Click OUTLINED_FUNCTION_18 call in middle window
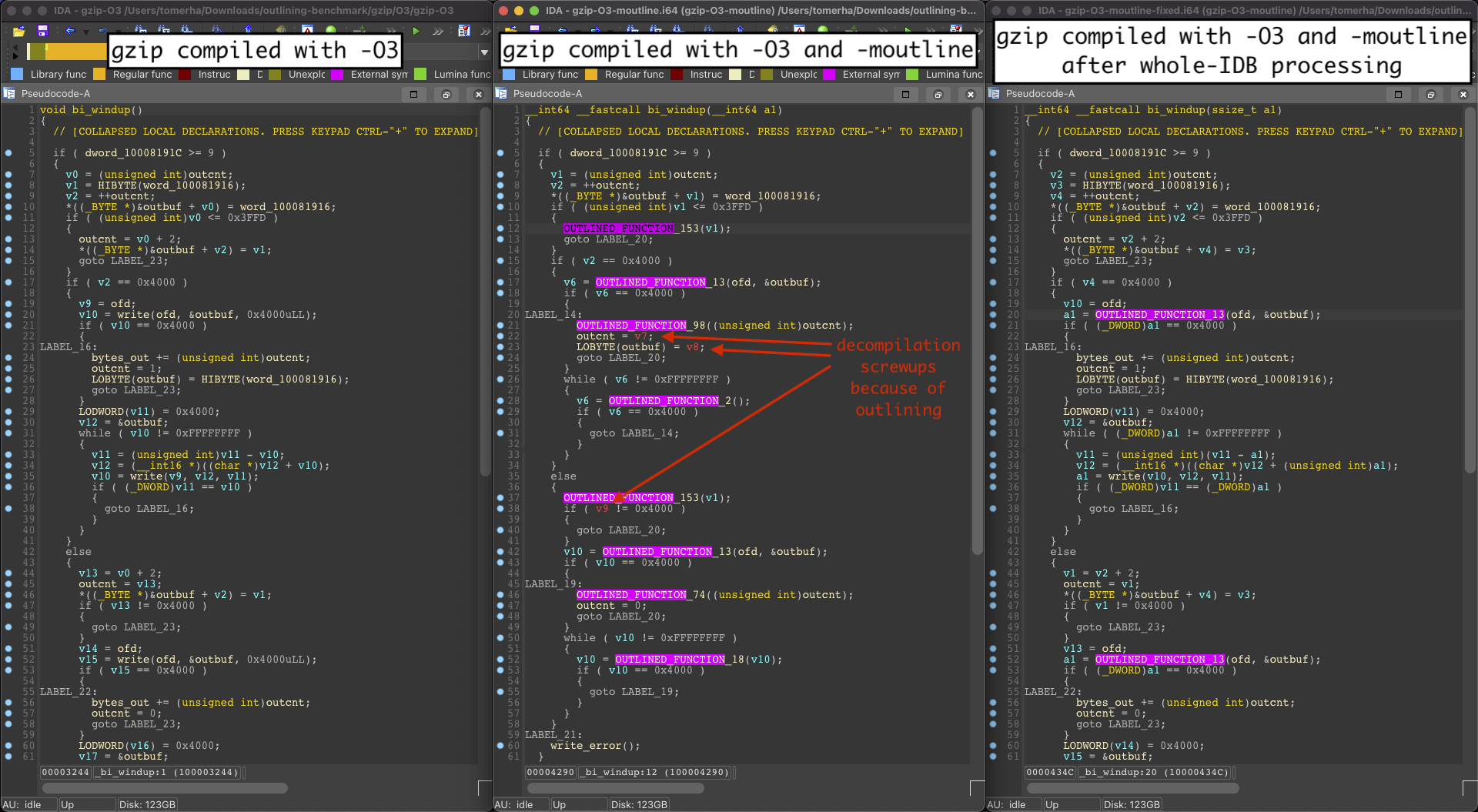The height and width of the screenshot is (812, 1478). [680, 660]
